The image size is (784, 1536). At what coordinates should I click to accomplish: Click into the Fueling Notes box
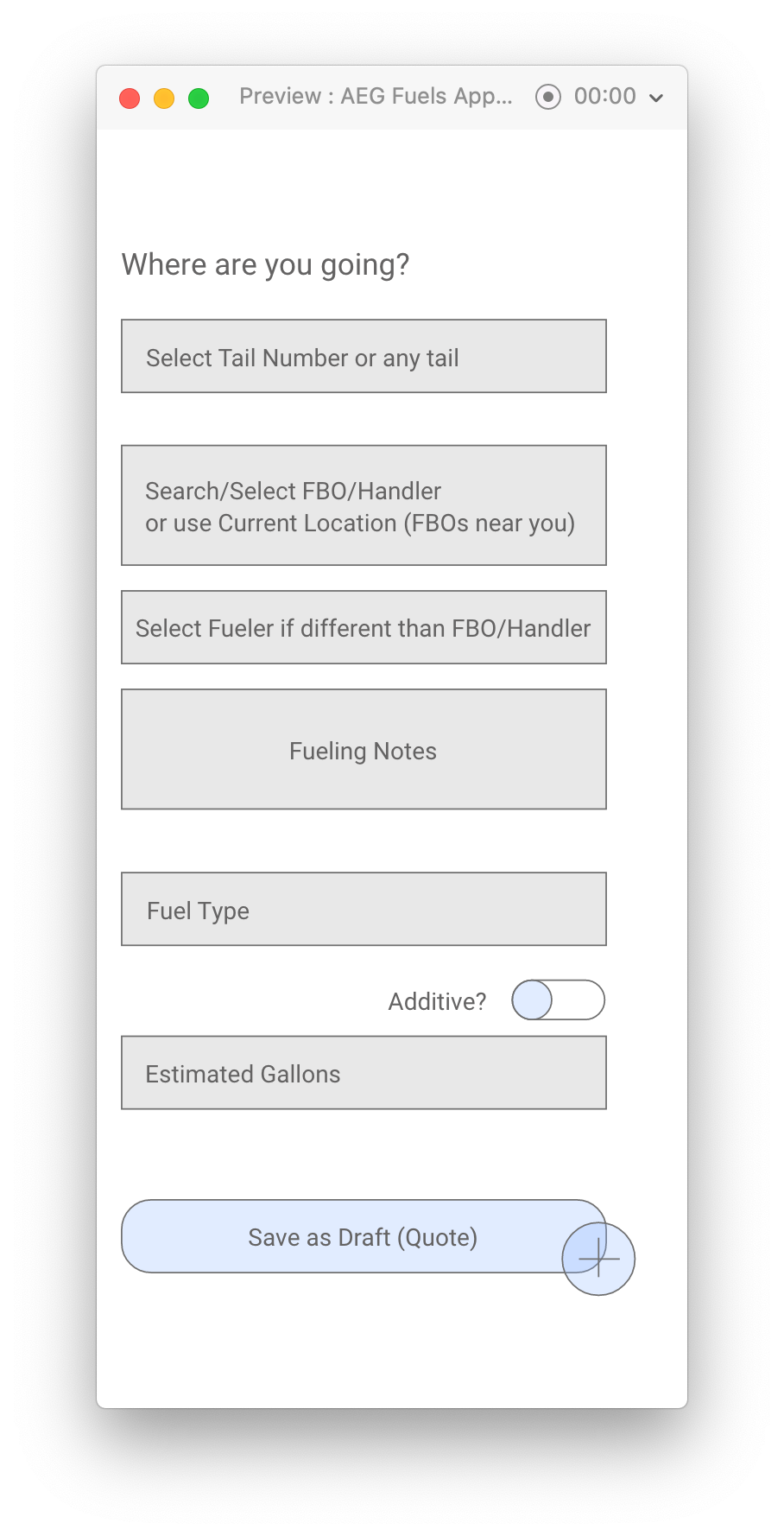[x=364, y=750]
